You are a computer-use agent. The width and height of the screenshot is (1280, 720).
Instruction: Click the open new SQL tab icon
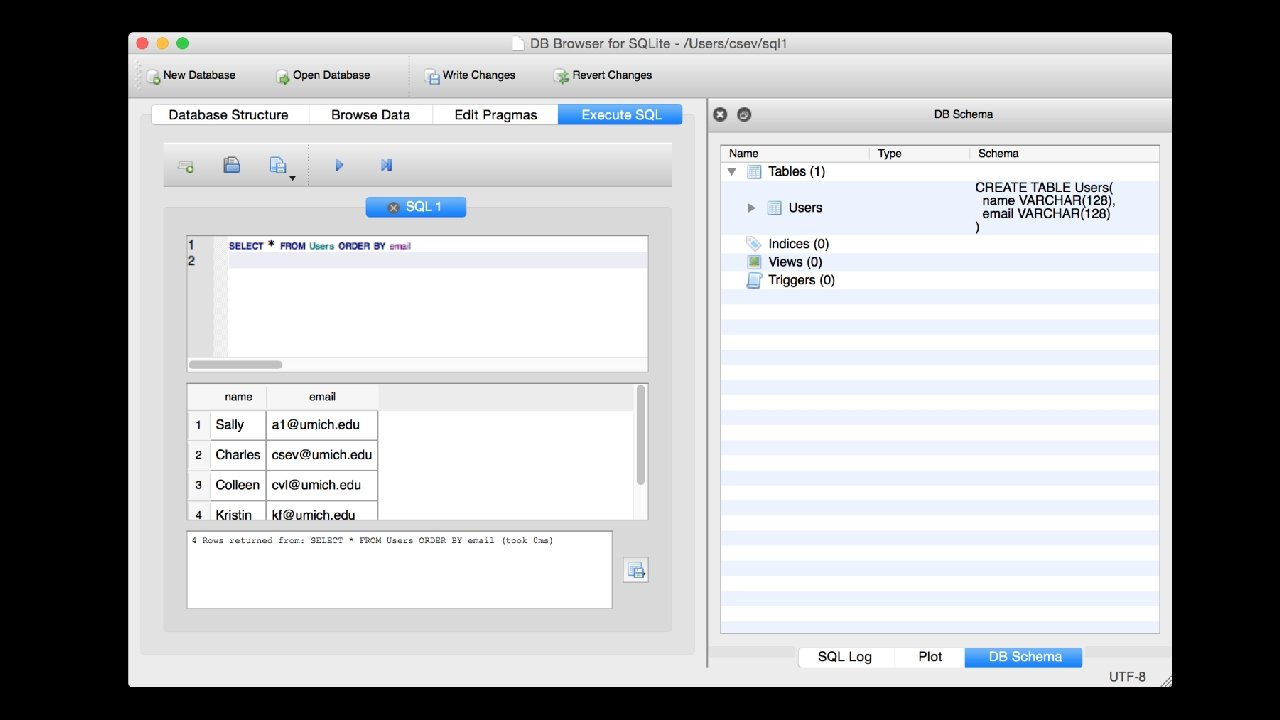[186, 166]
